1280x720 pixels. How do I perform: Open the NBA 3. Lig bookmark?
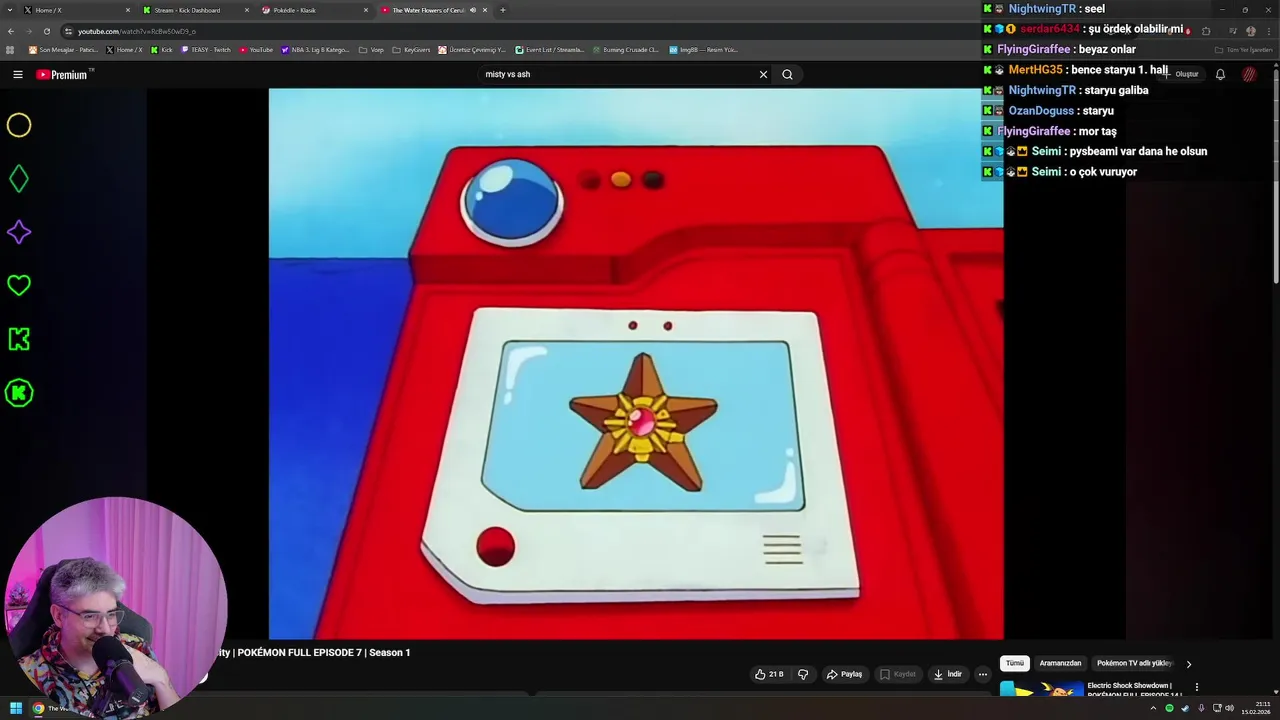pyautogui.click(x=316, y=49)
